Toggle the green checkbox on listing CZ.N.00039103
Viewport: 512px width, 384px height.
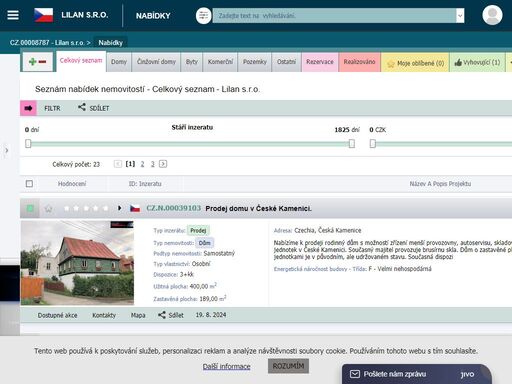click(30, 208)
